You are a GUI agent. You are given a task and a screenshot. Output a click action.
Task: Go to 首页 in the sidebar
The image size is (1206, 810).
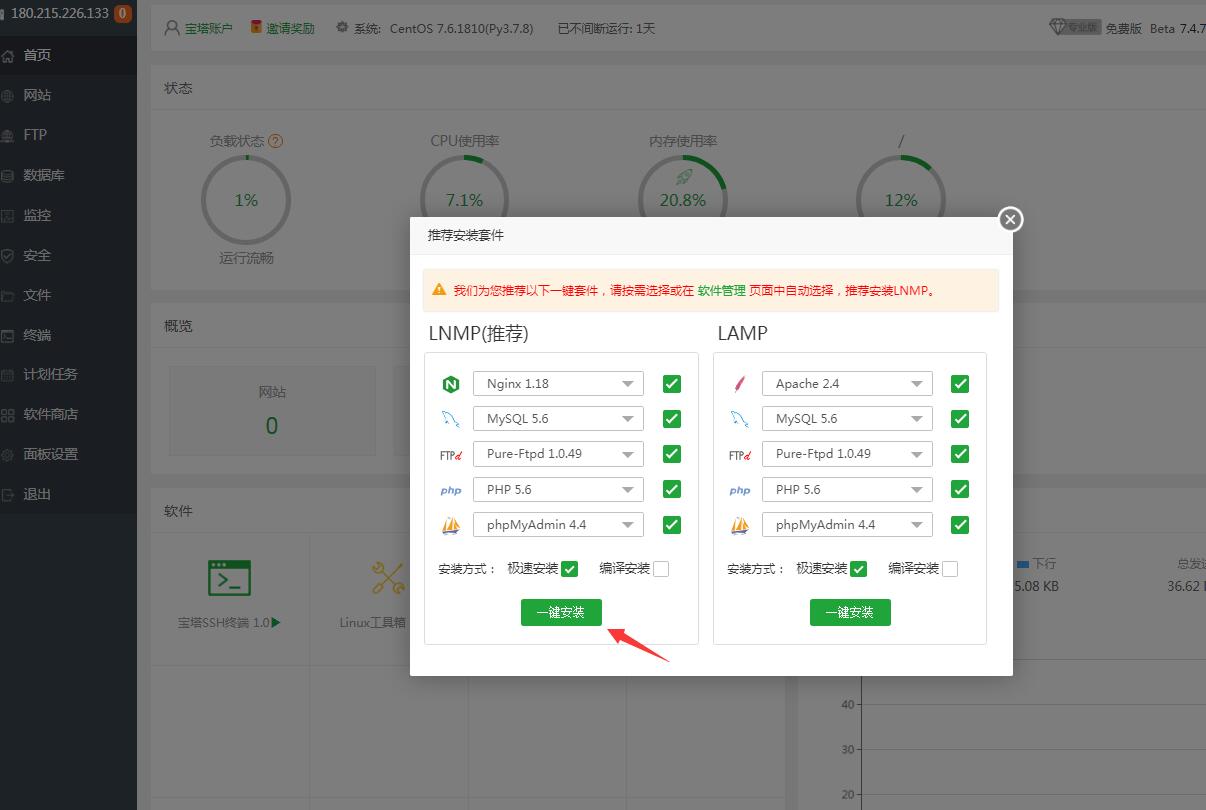(x=68, y=55)
